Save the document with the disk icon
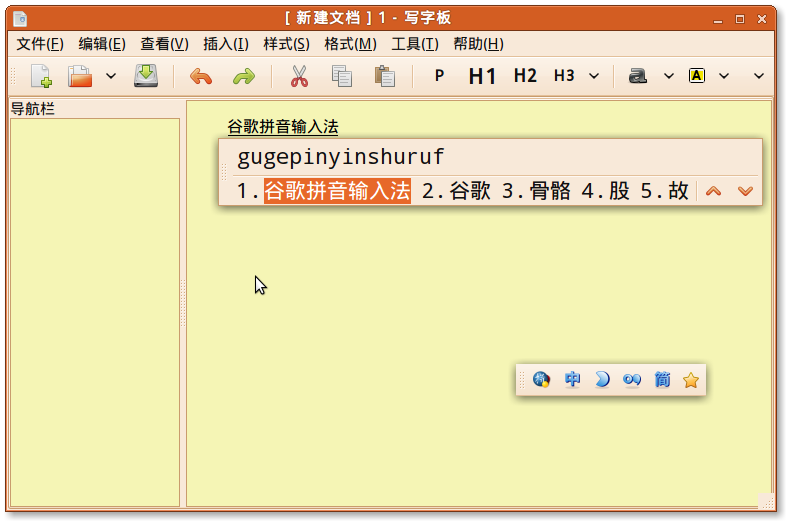 (146, 76)
